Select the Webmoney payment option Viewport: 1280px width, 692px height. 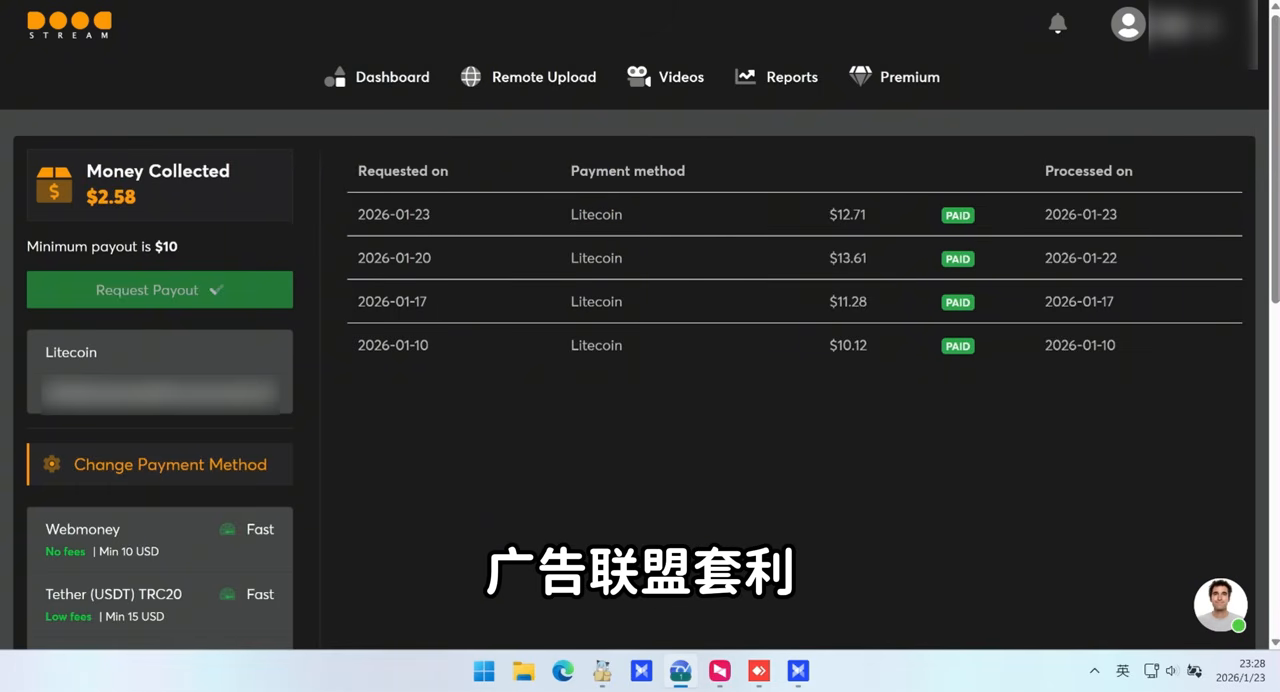[160, 539]
